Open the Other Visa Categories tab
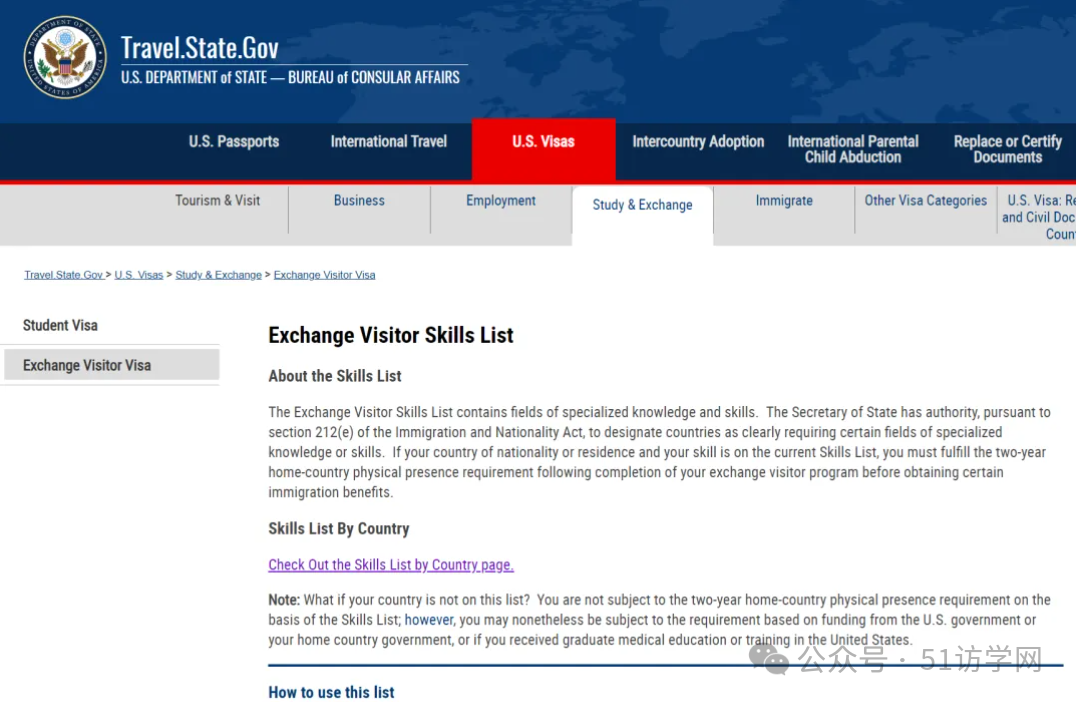This screenshot has width=1076, height=702. (926, 200)
